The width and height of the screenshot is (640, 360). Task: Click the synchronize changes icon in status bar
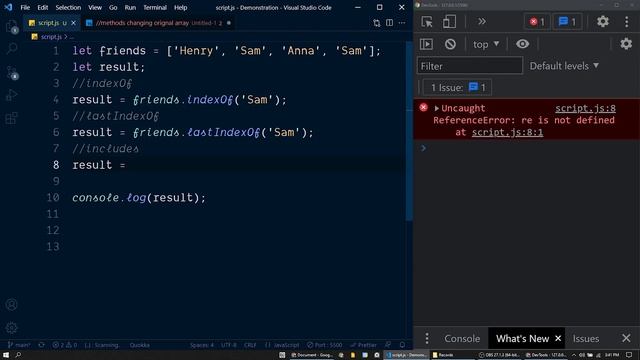coord(41,345)
